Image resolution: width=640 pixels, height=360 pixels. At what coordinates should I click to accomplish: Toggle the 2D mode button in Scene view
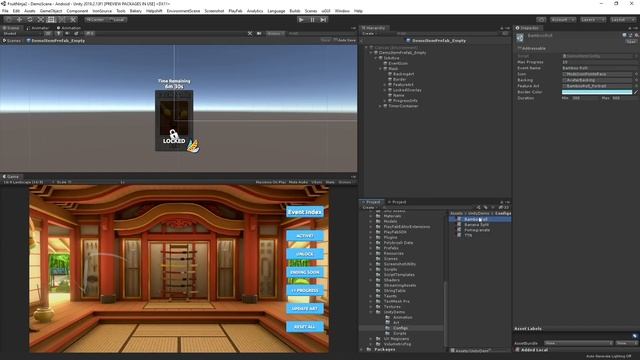49,33
